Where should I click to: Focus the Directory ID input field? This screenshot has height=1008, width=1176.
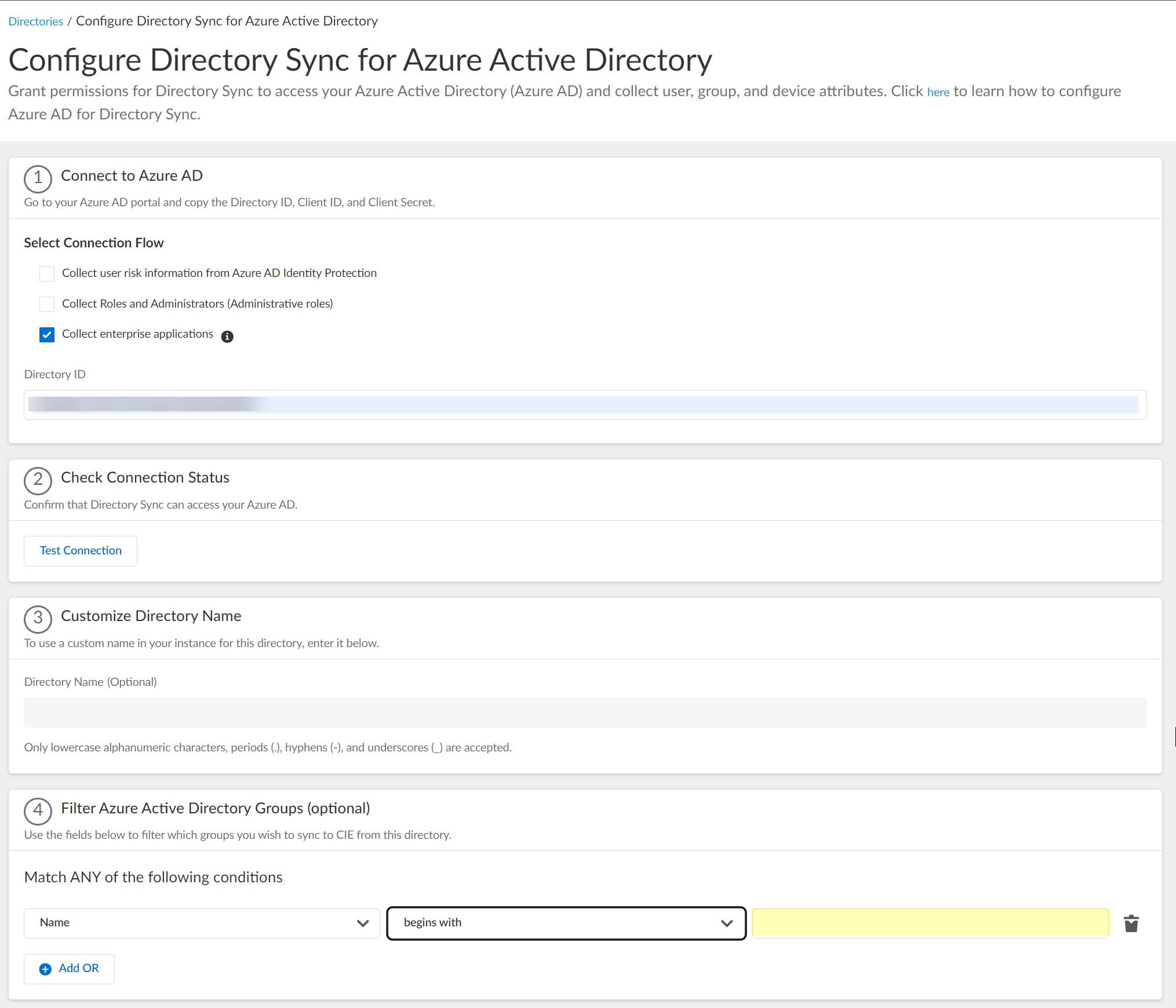585,405
